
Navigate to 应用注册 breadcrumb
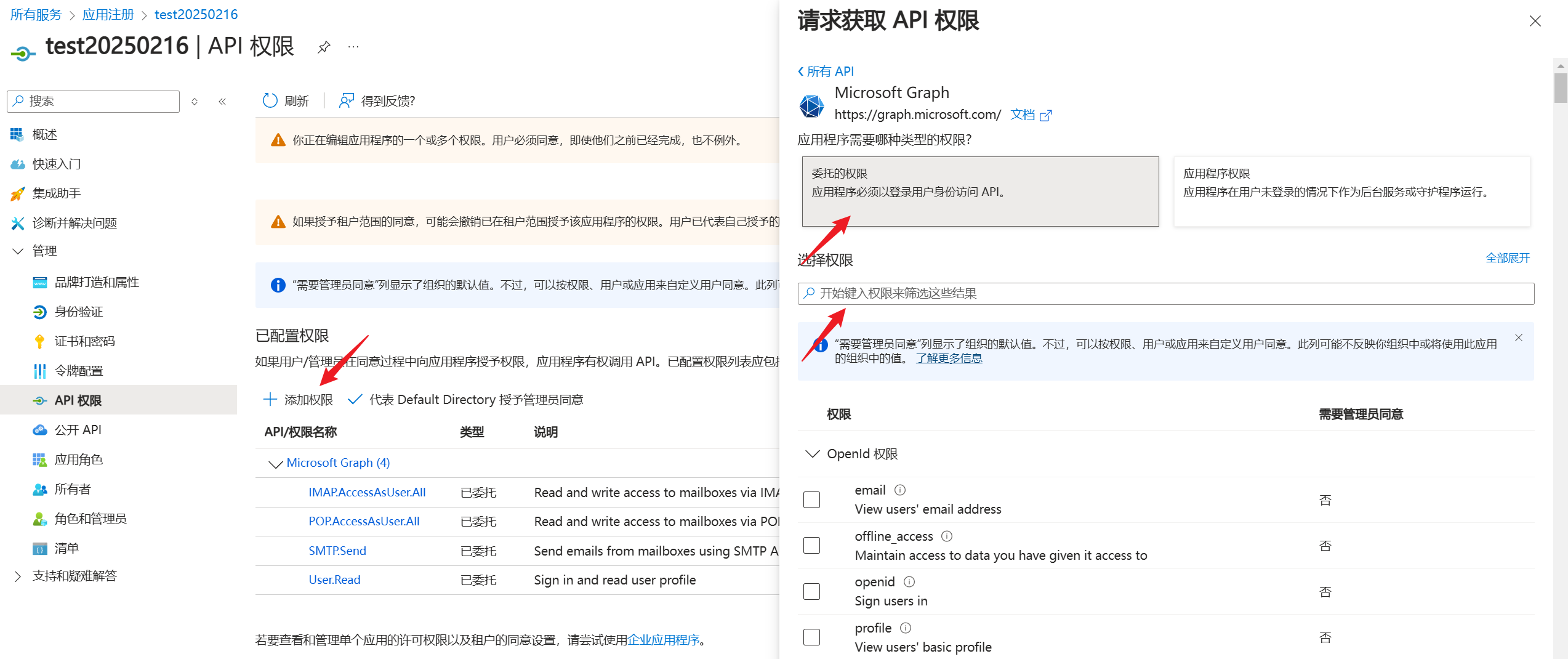108,14
